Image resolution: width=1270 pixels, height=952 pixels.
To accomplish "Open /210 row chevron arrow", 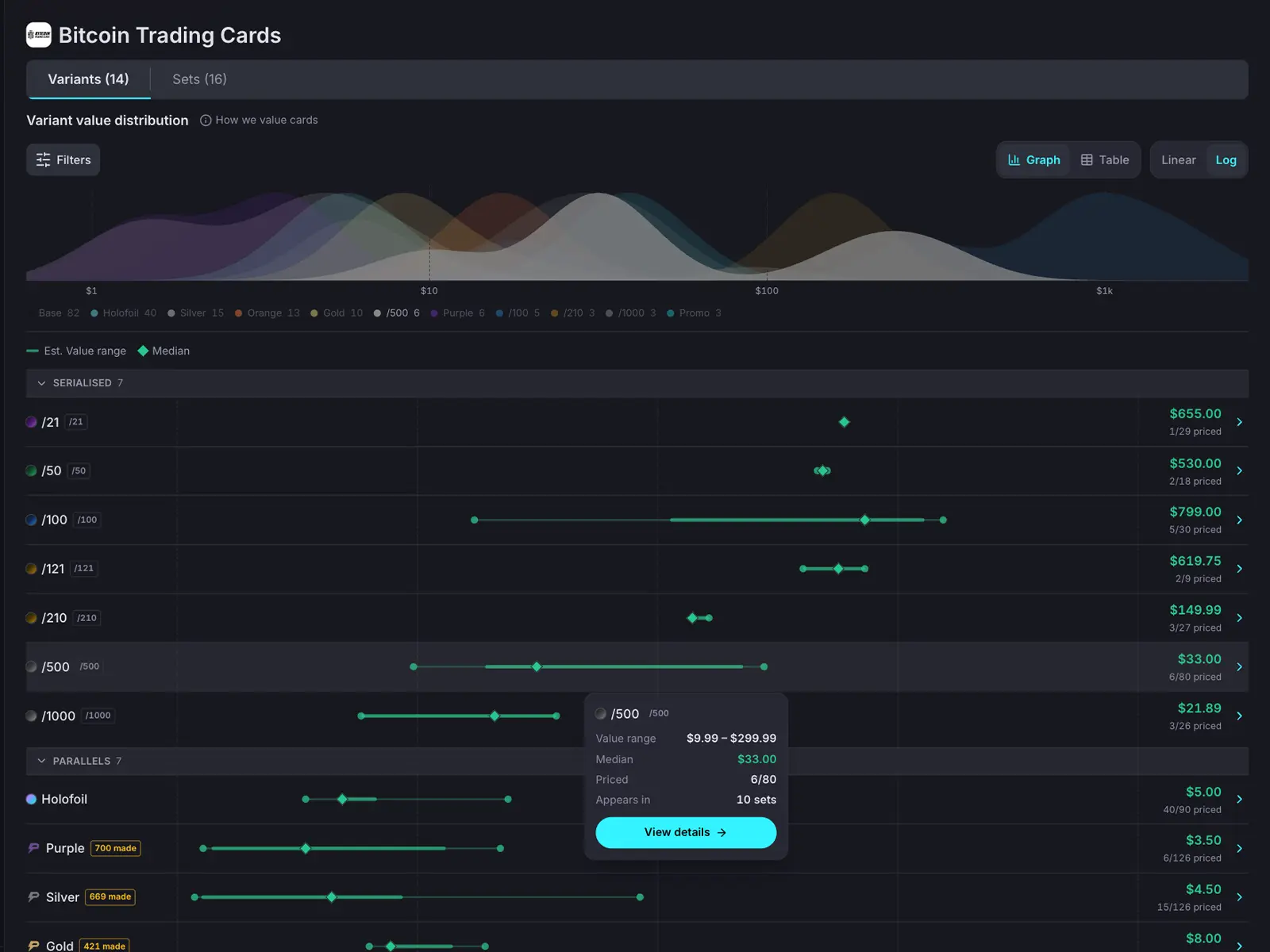I will [x=1239, y=618].
